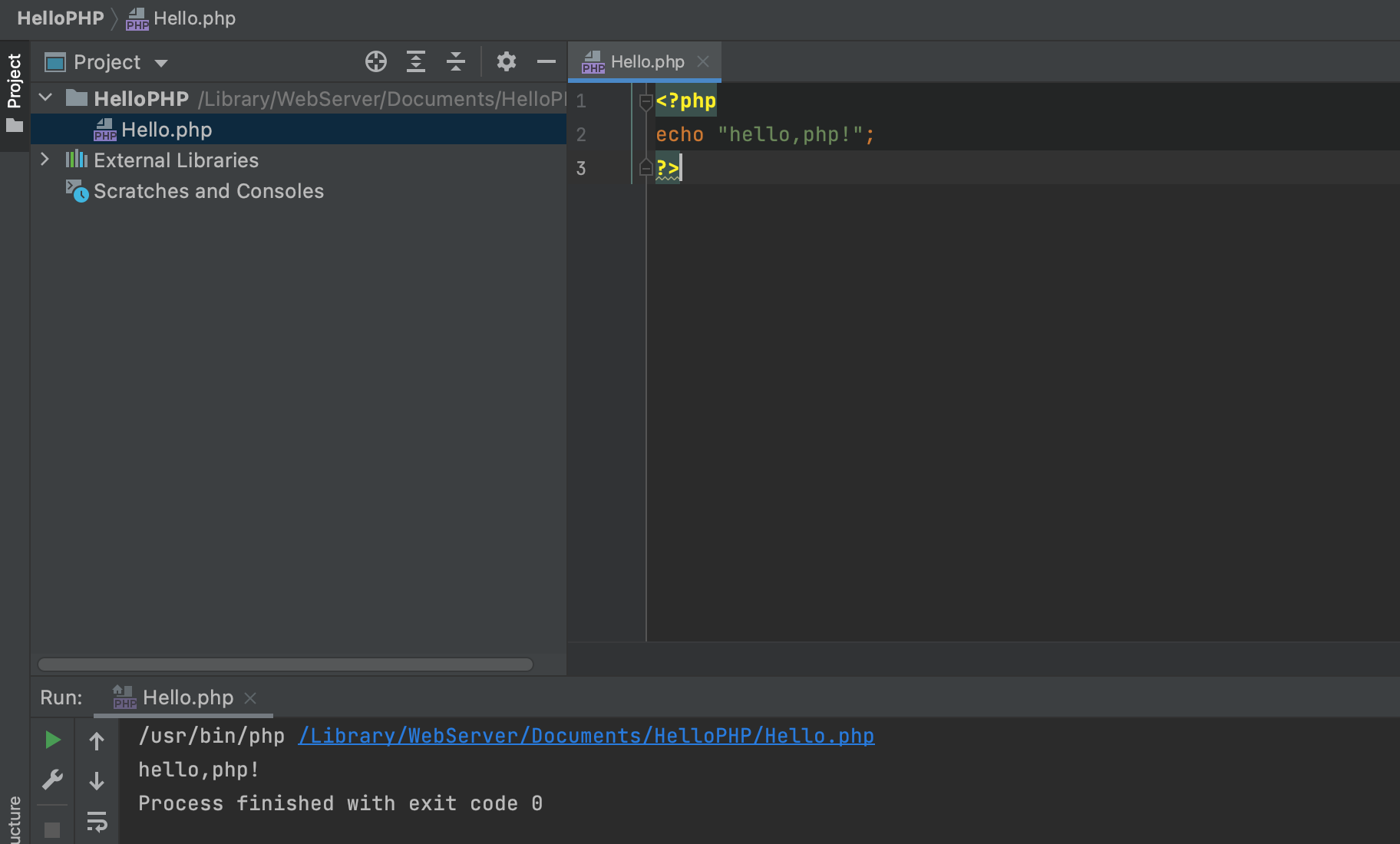Viewport: 1400px width, 844px height.
Task: Open the Project view dropdown arrow
Action: coord(161,63)
